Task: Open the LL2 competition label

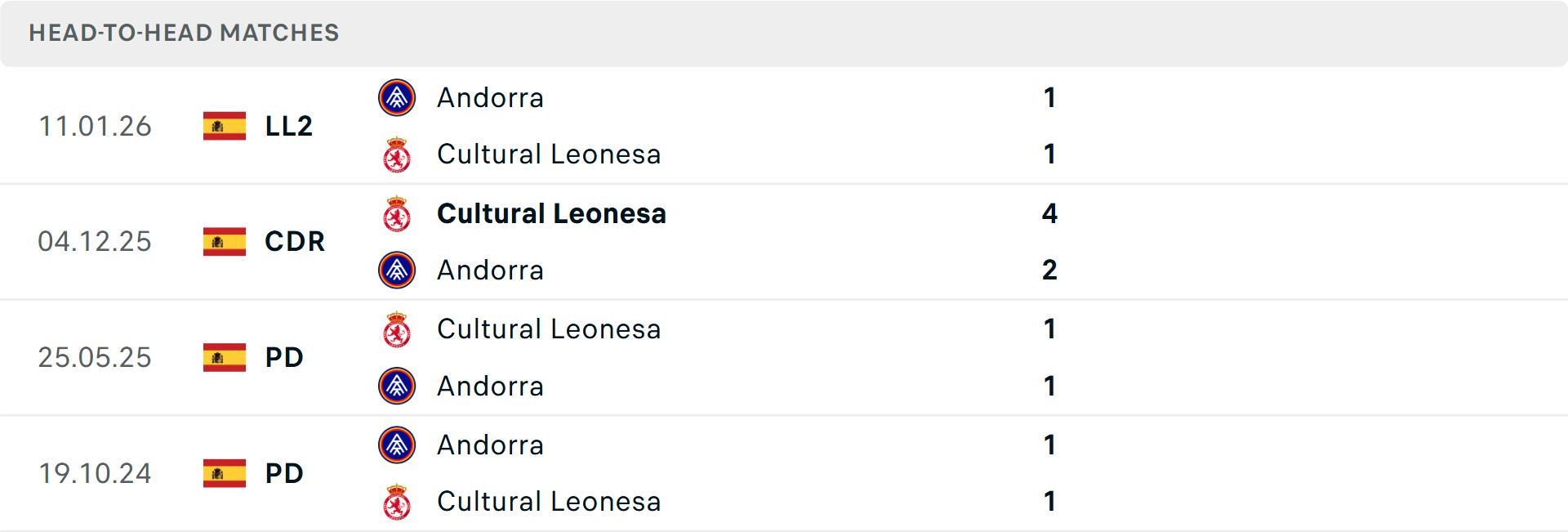Action: click(x=288, y=126)
